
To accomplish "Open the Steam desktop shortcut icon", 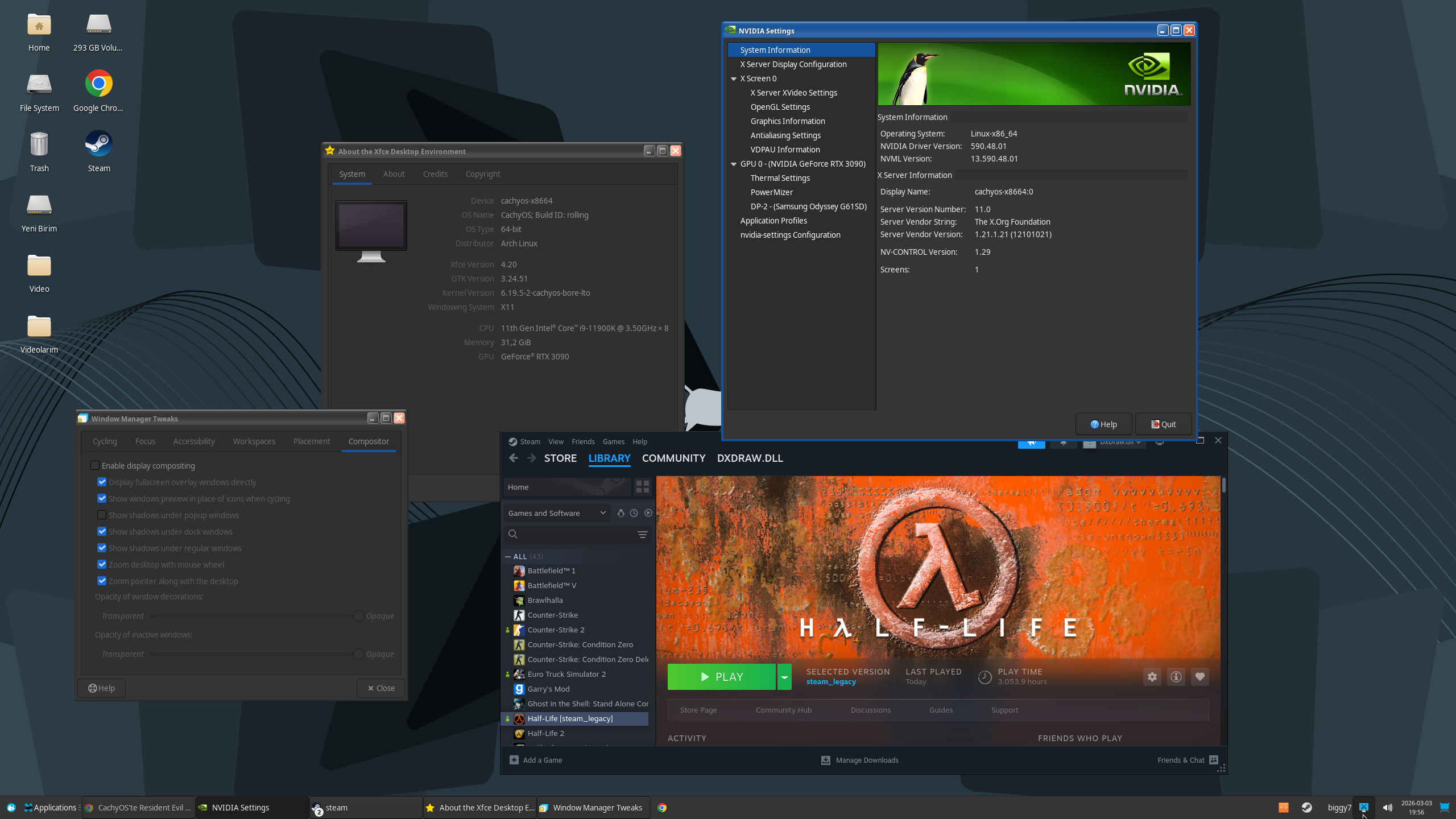I will (x=98, y=144).
